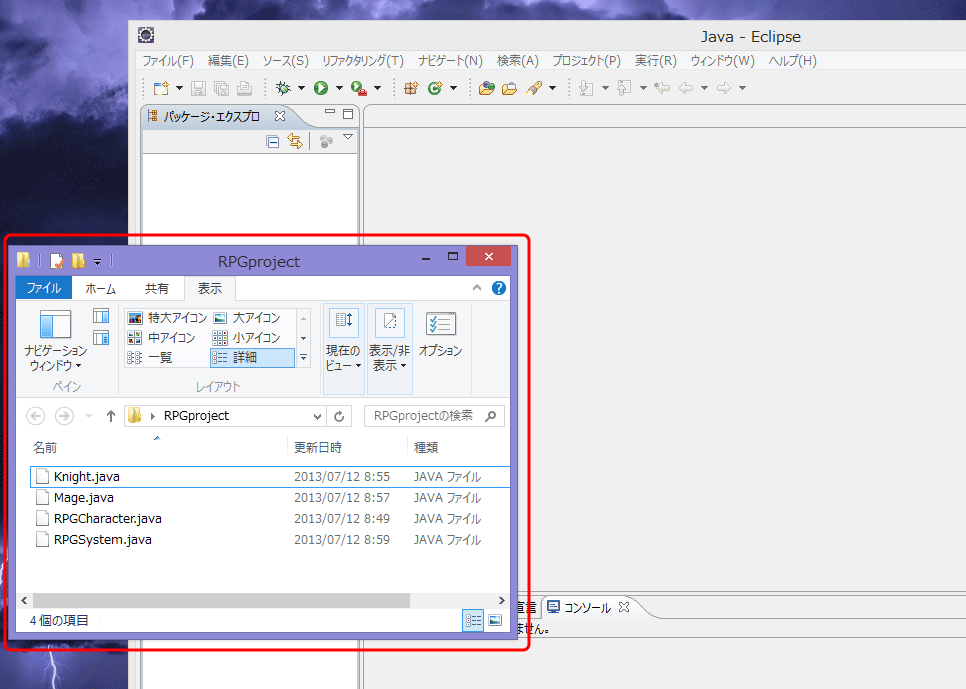Click the Save All icon in Eclipse toolbar

click(x=221, y=88)
